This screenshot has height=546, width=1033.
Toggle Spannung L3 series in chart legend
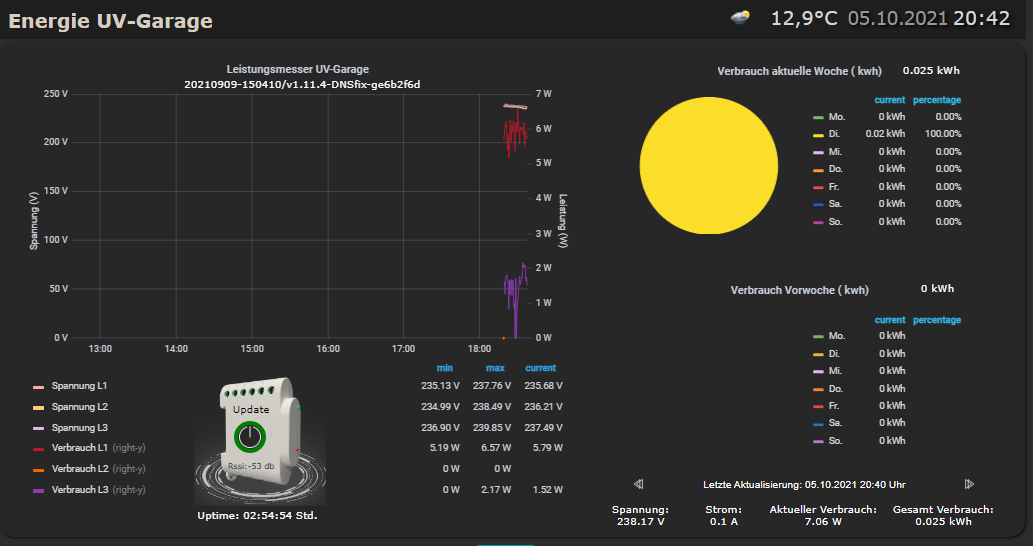[79, 427]
